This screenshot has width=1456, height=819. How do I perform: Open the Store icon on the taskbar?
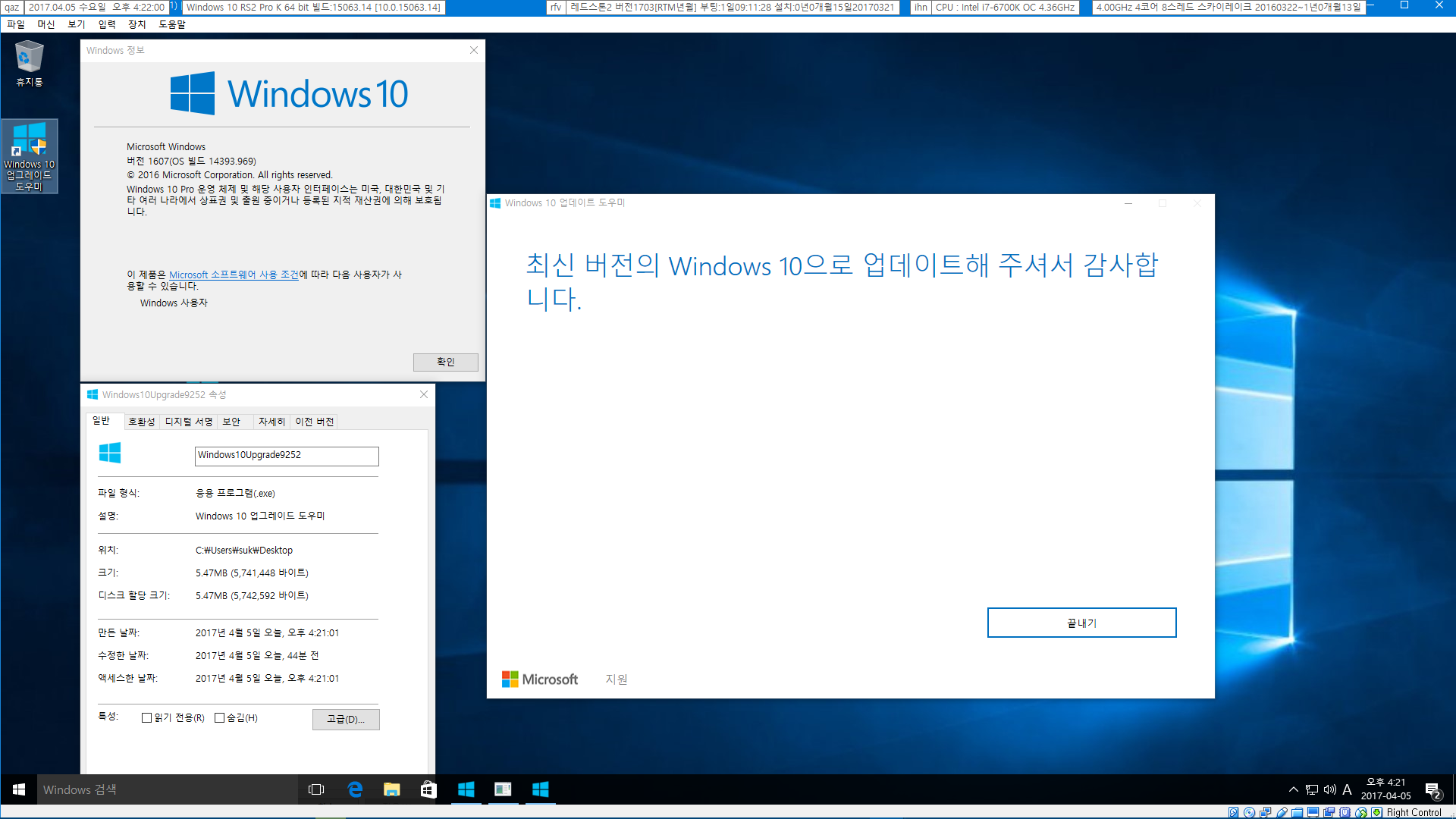[428, 789]
